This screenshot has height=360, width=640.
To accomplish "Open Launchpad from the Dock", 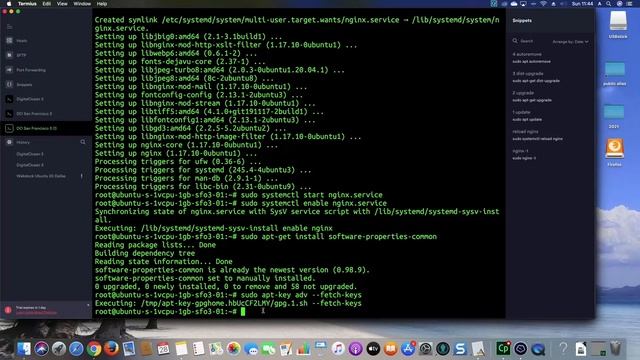I will pyautogui.click(x=59, y=349).
